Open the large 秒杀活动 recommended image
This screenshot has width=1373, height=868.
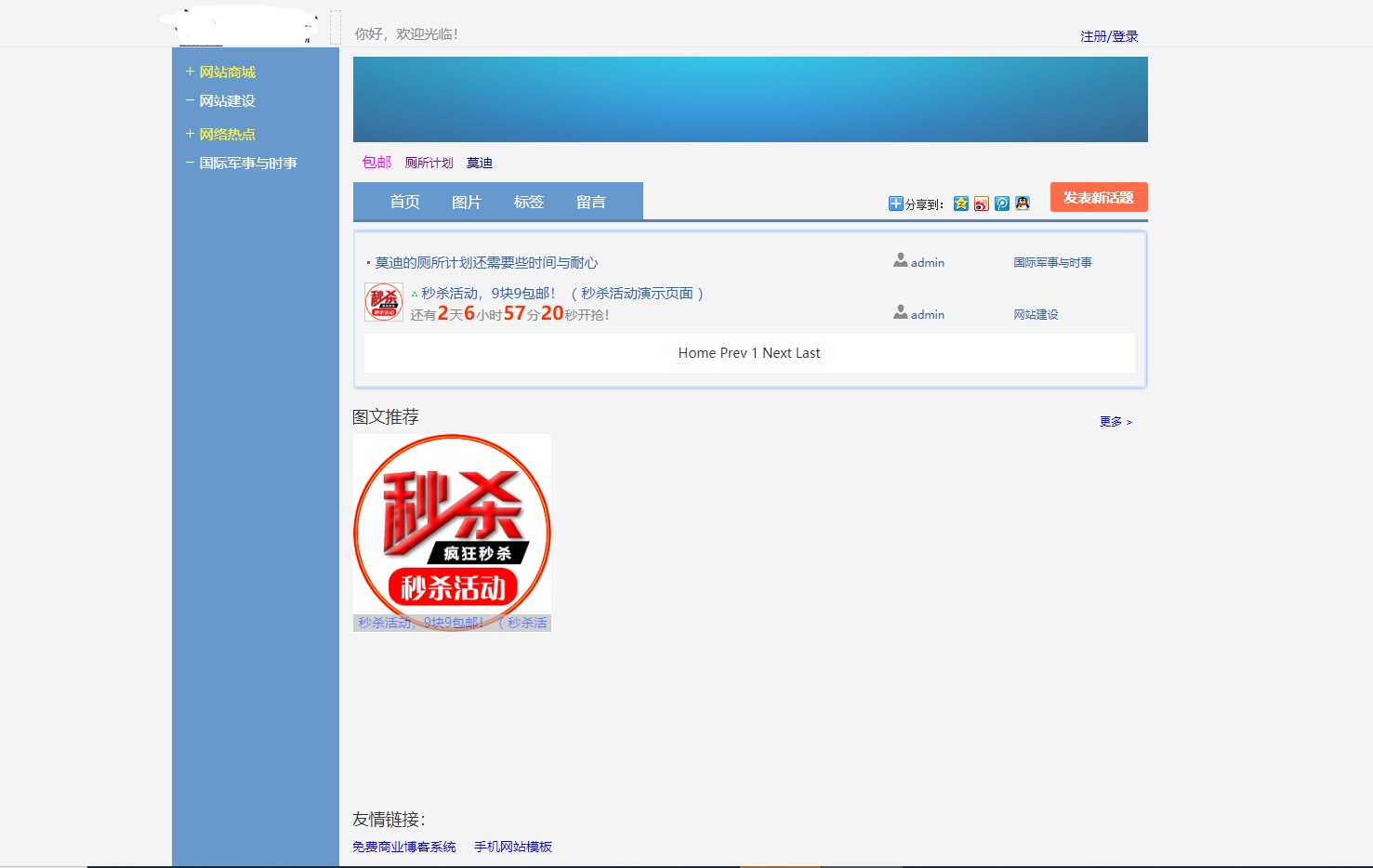(452, 525)
